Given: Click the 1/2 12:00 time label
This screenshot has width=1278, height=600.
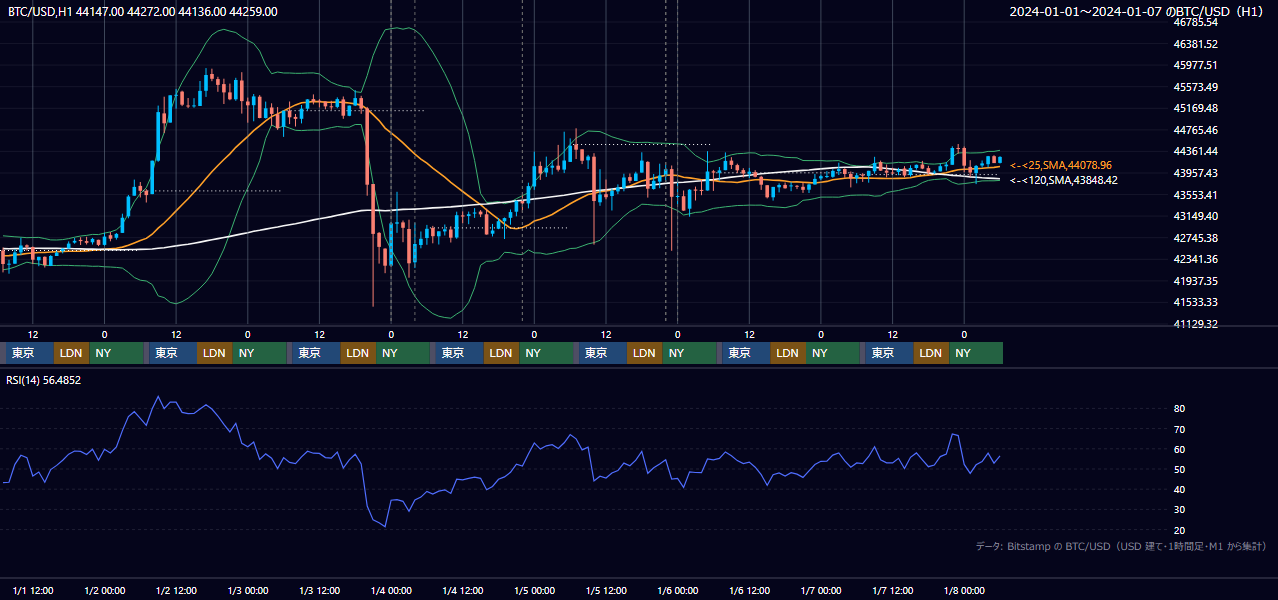Looking at the screenshot, I should [176, 590].
